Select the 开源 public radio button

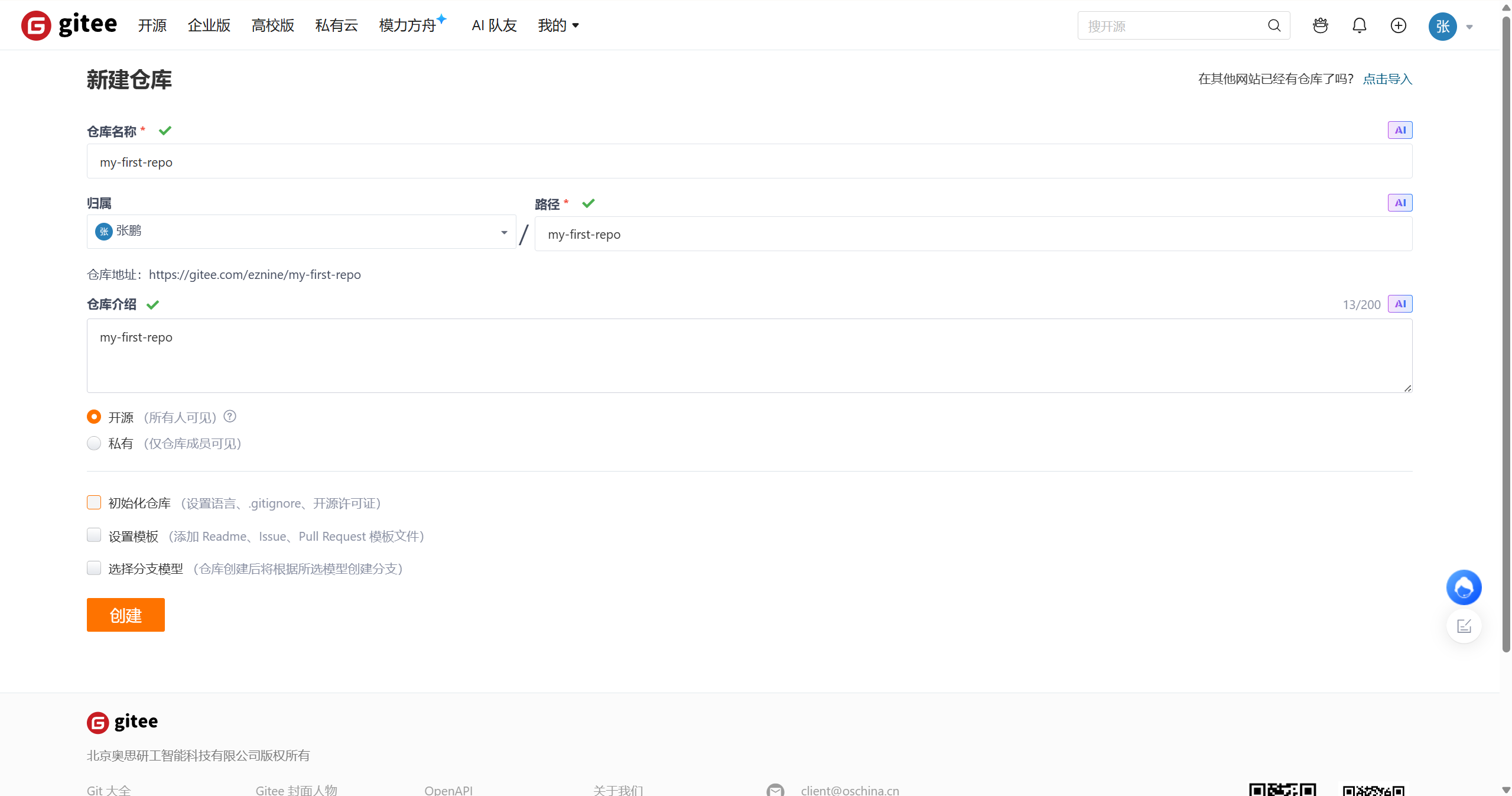tap(94, 417)
